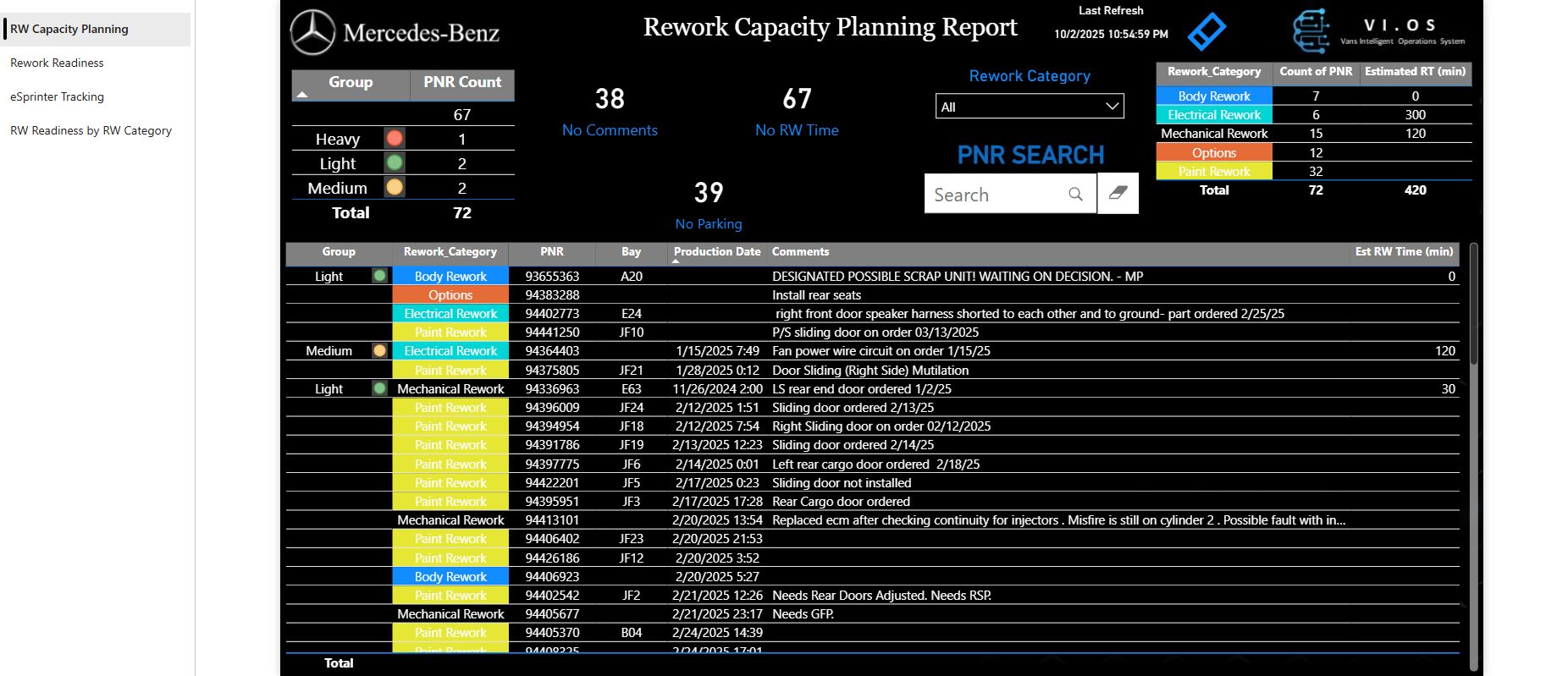This screenshot has height=676, width=1568.
Task: Click the No Comments card value 38
Action: click(610, 99)
